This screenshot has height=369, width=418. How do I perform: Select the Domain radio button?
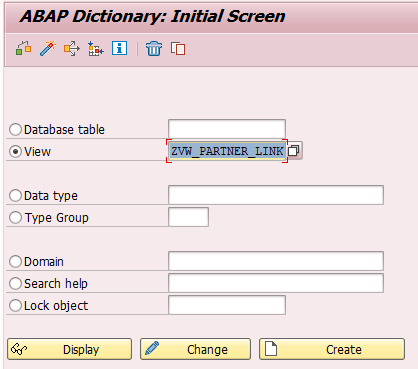tap(15, 261)
